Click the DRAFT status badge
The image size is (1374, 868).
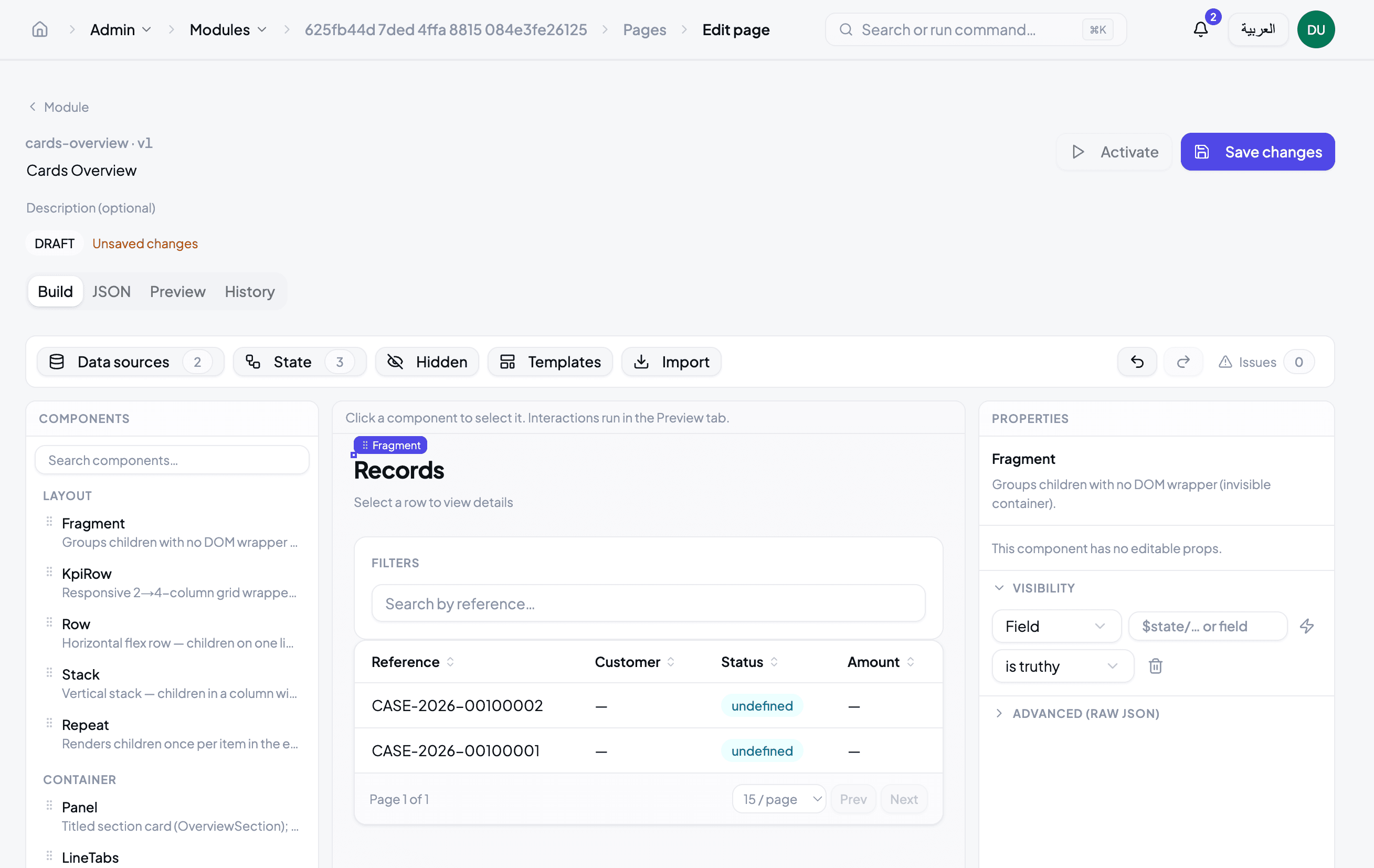pos(54,243)
